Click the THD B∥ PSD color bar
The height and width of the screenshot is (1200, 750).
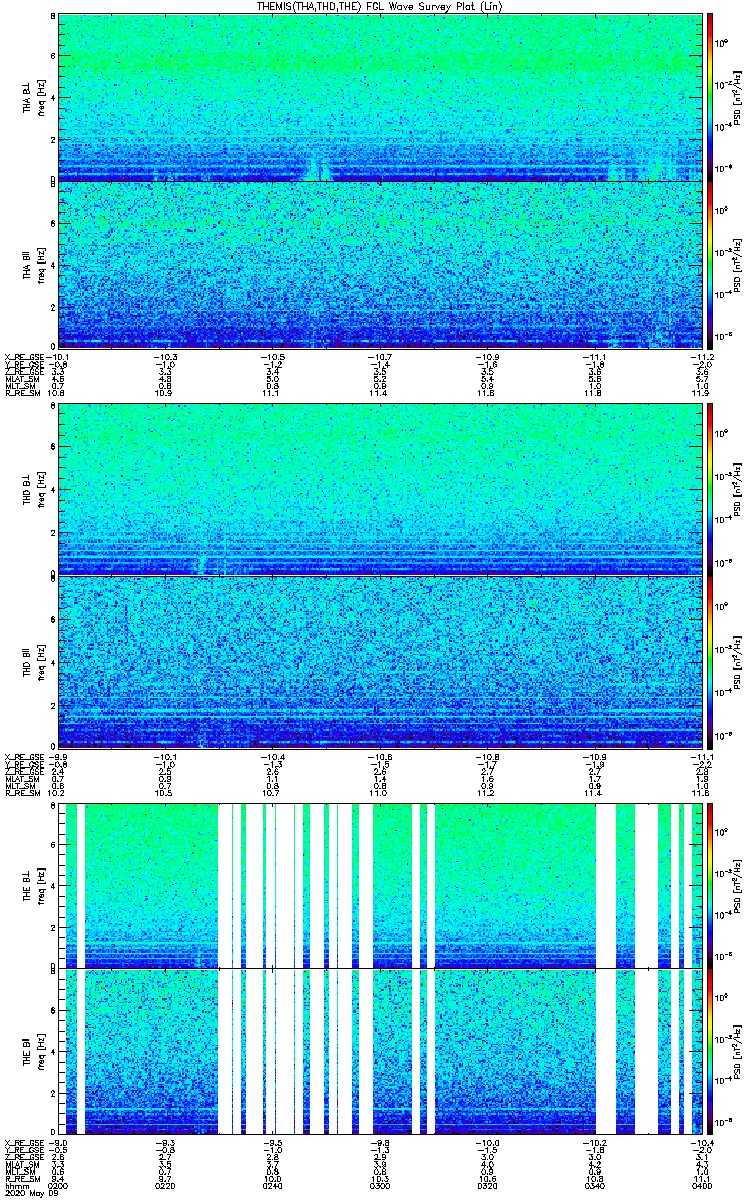(x=710, y=660)
